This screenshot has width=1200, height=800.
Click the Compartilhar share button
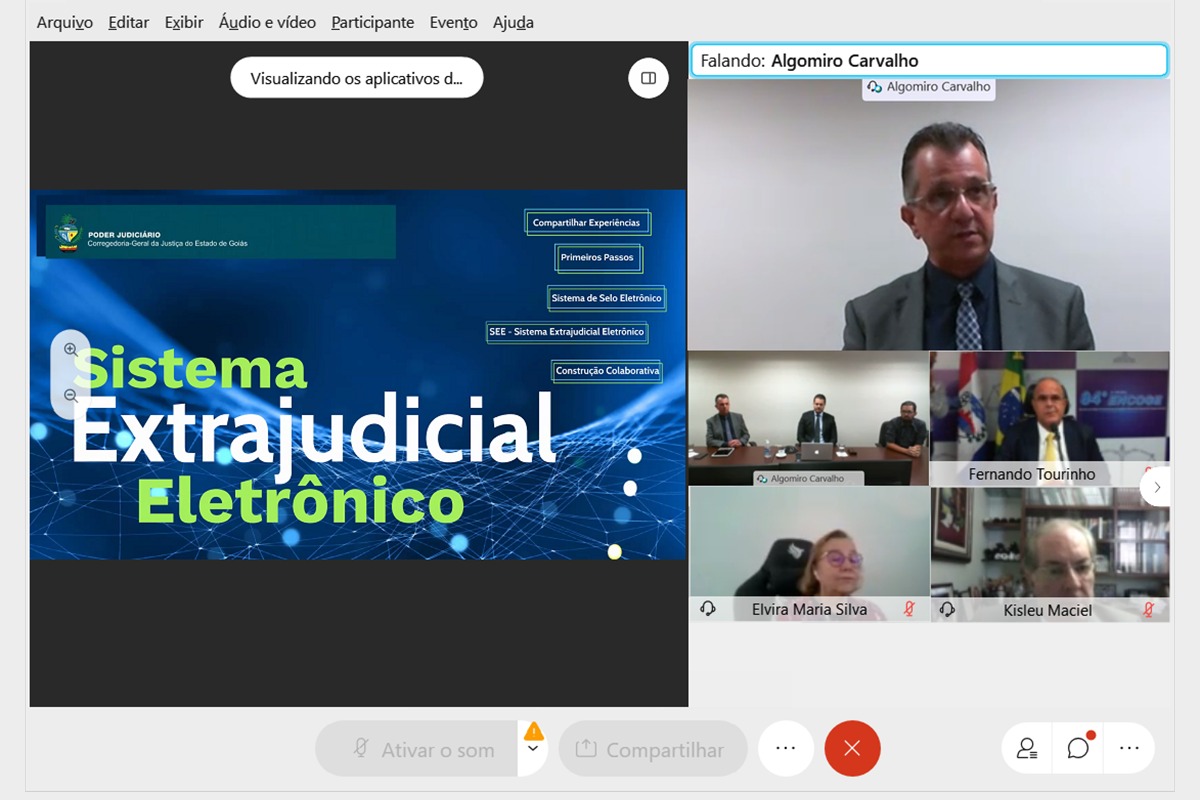653,749
